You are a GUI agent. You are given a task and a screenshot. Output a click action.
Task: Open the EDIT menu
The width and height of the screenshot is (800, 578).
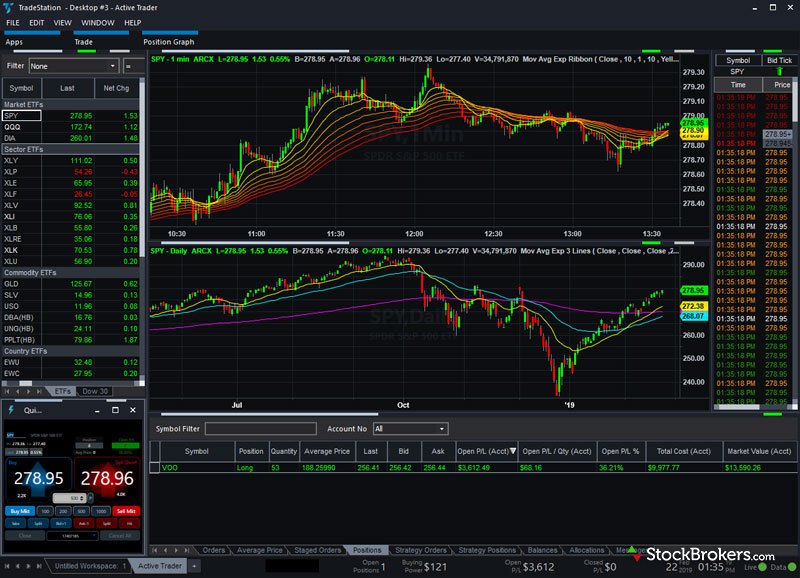click(x=36, y=23)
